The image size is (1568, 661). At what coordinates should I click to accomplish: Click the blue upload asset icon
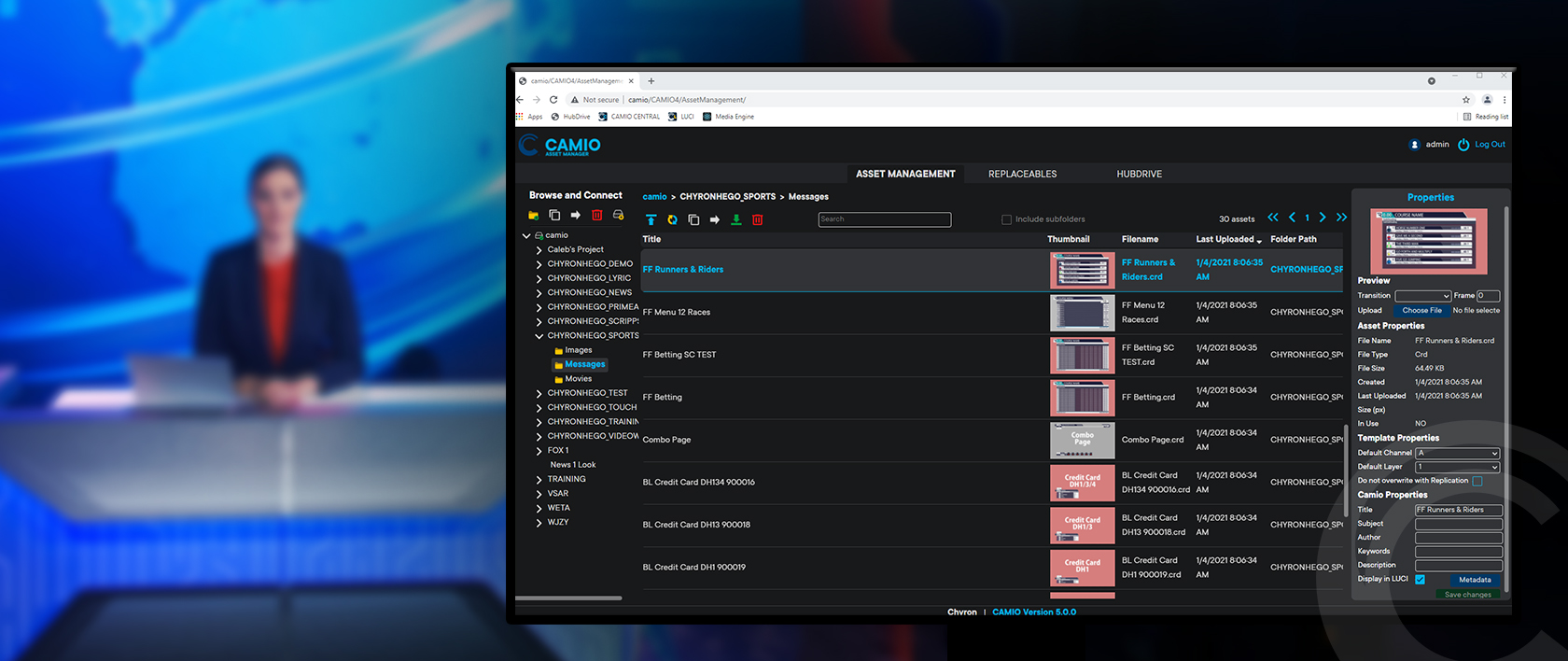click(x=651, y=220)
